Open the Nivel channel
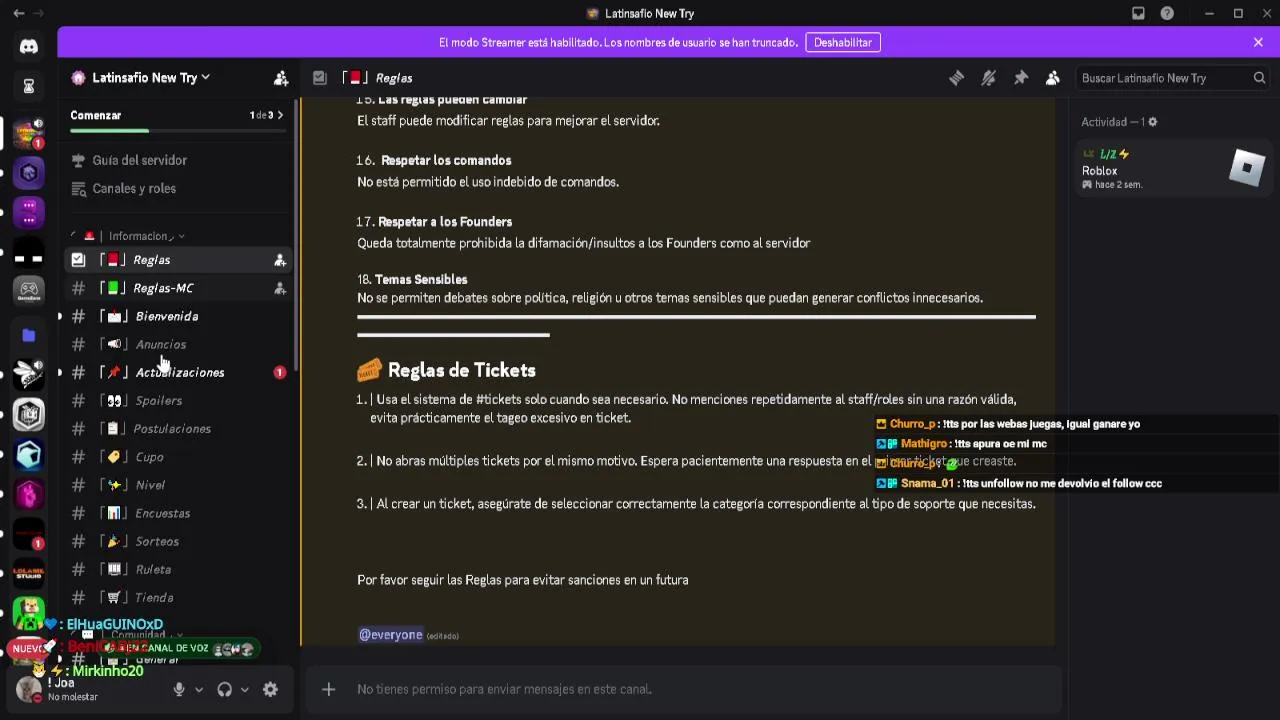Screen dimensions: 1280x720 [178, 485]
